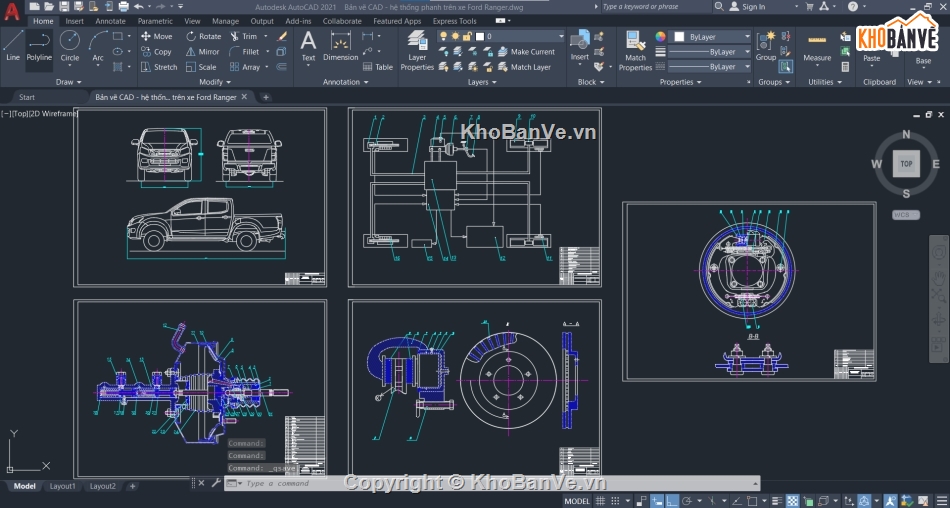Insert a Table
The height and width of the screenshot is (508, 950).
378,67
